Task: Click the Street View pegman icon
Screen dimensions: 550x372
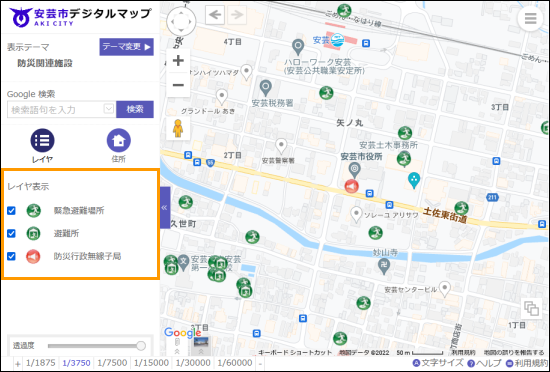Action: 178,128
